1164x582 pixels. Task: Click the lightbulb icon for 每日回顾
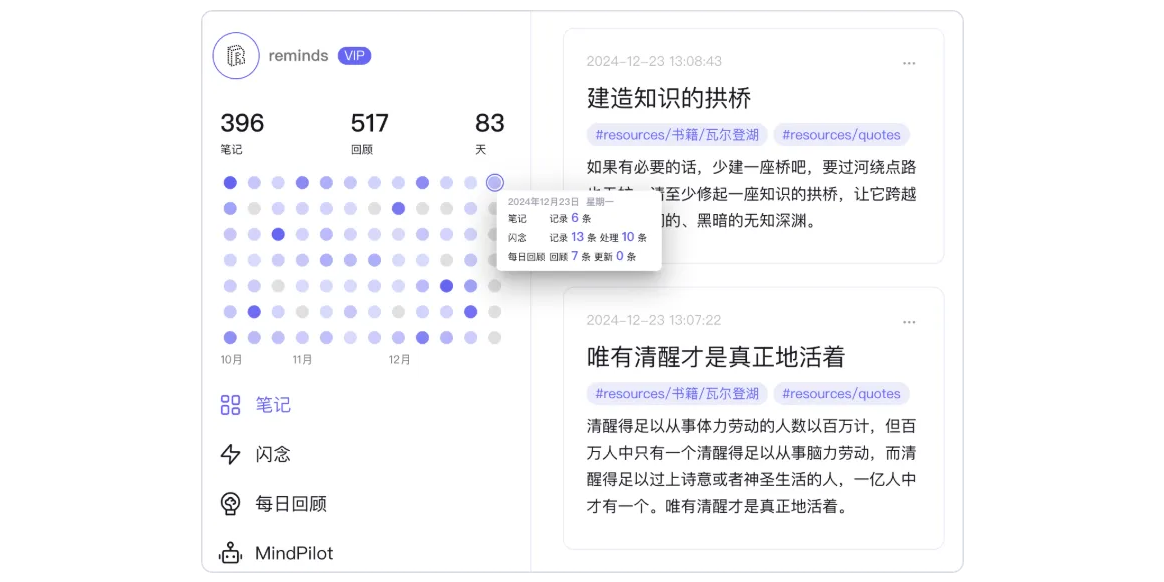[230, 503]
